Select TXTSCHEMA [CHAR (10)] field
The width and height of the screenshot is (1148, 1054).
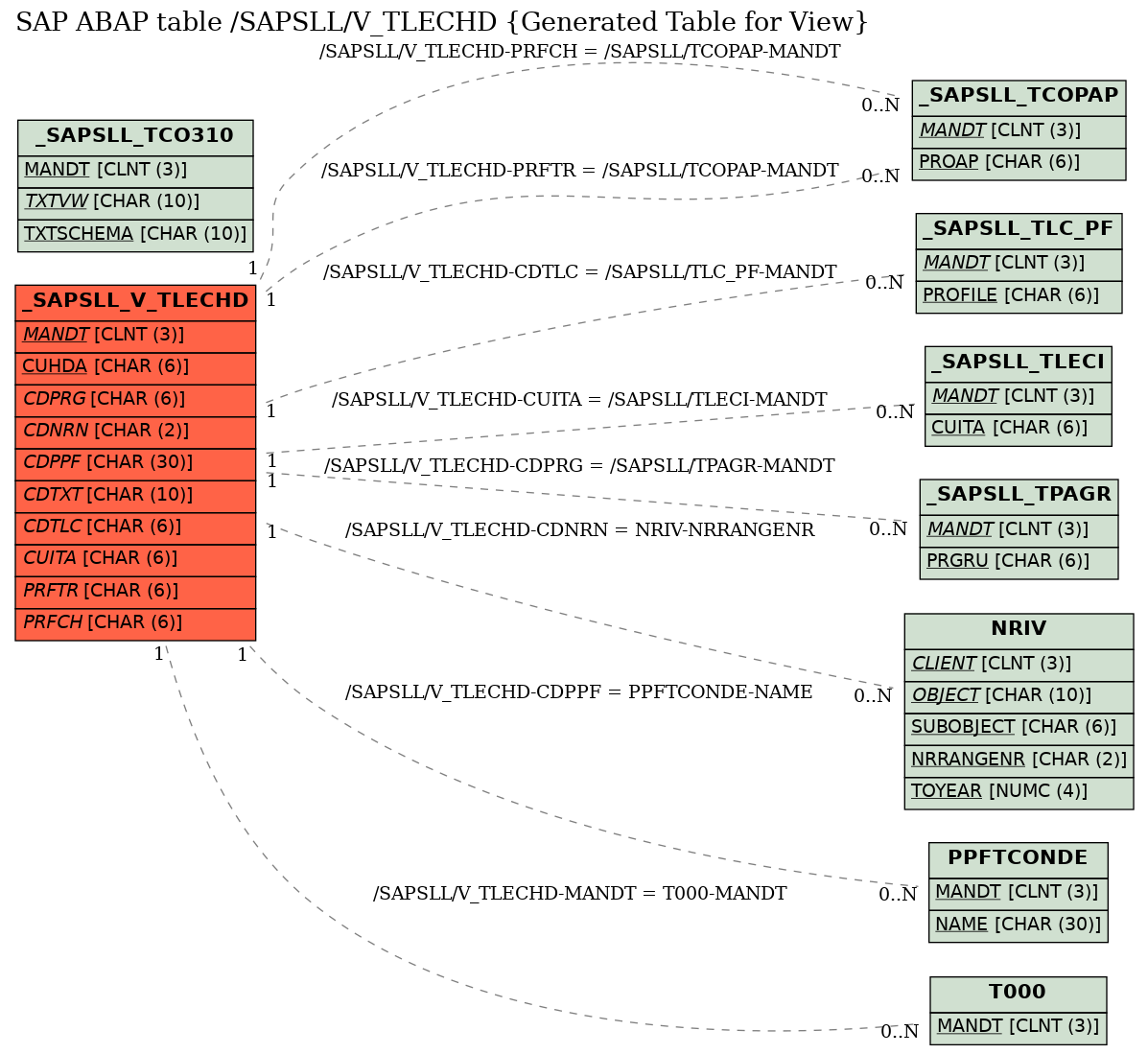click(135, 235)
